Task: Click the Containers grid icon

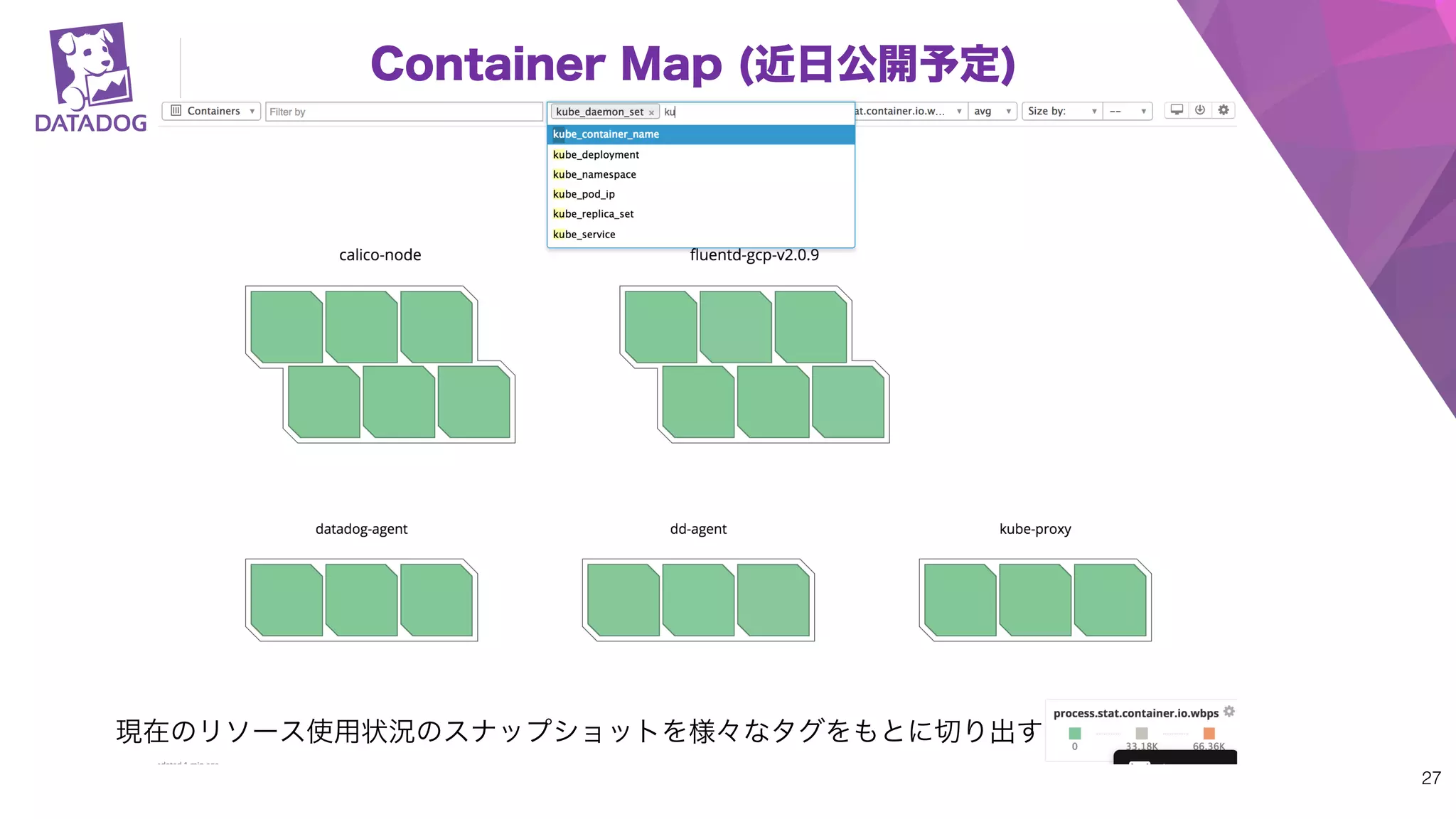Action: (176, 111)
